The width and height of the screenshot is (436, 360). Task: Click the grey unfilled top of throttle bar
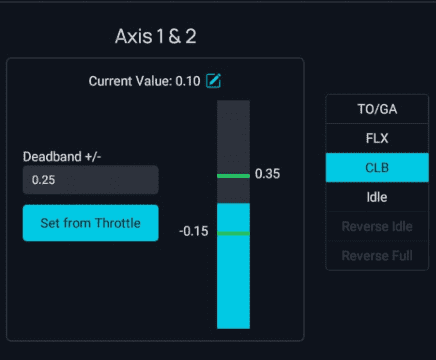point(233,137)
